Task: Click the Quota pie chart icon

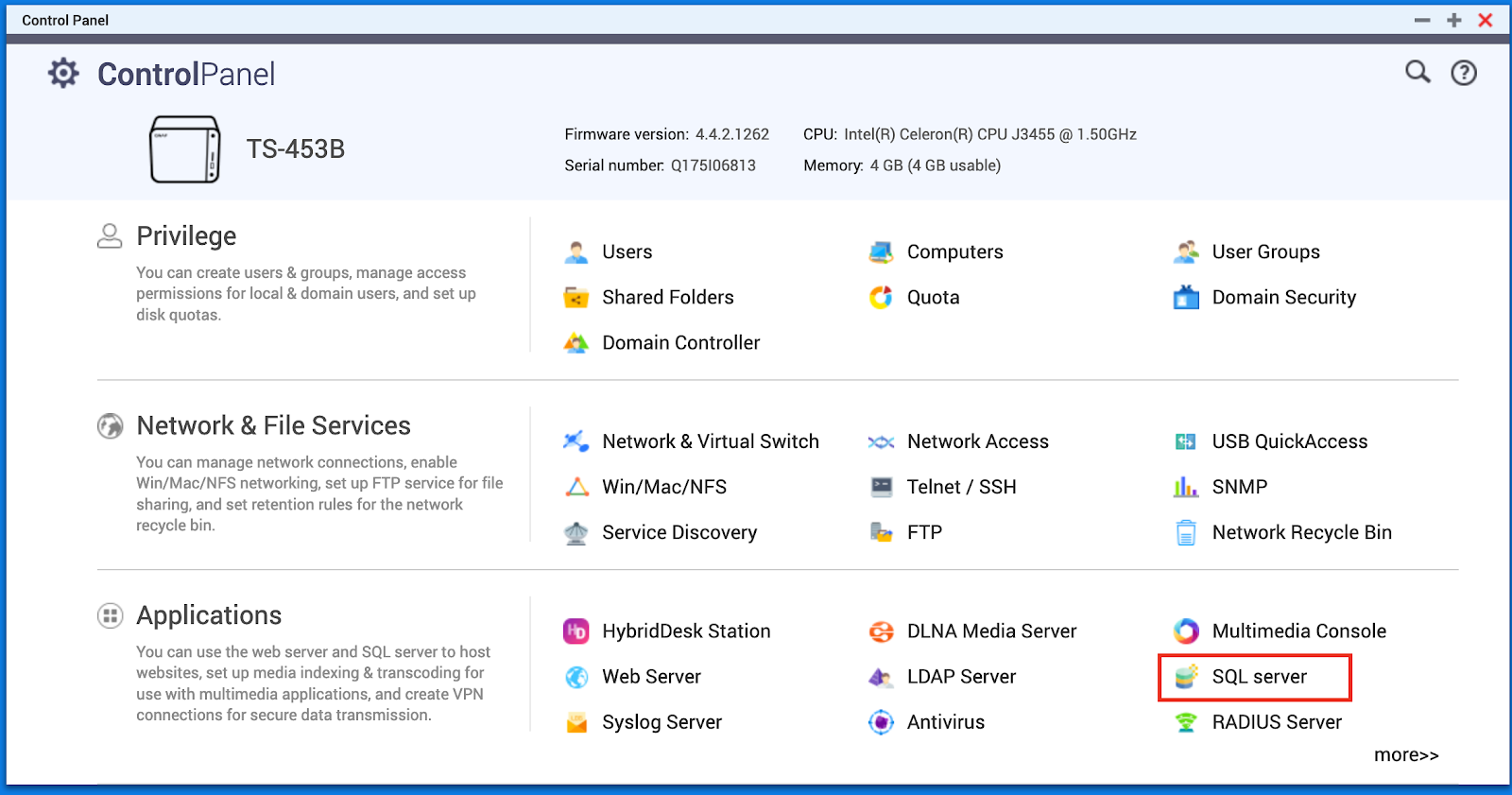Action: point(881,298)
